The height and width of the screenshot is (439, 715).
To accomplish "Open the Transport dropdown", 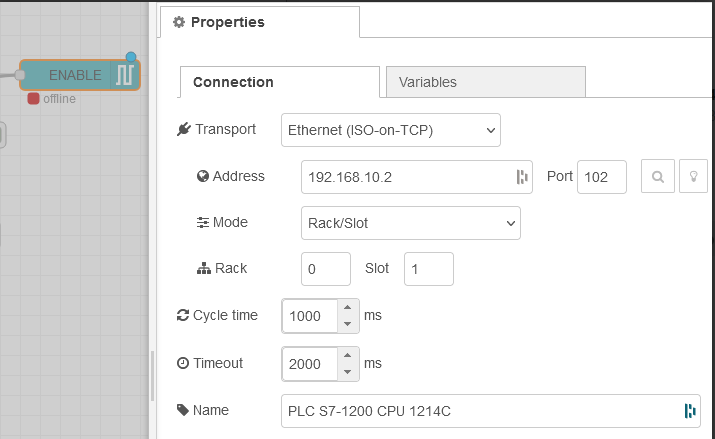I will click(391, 130).
